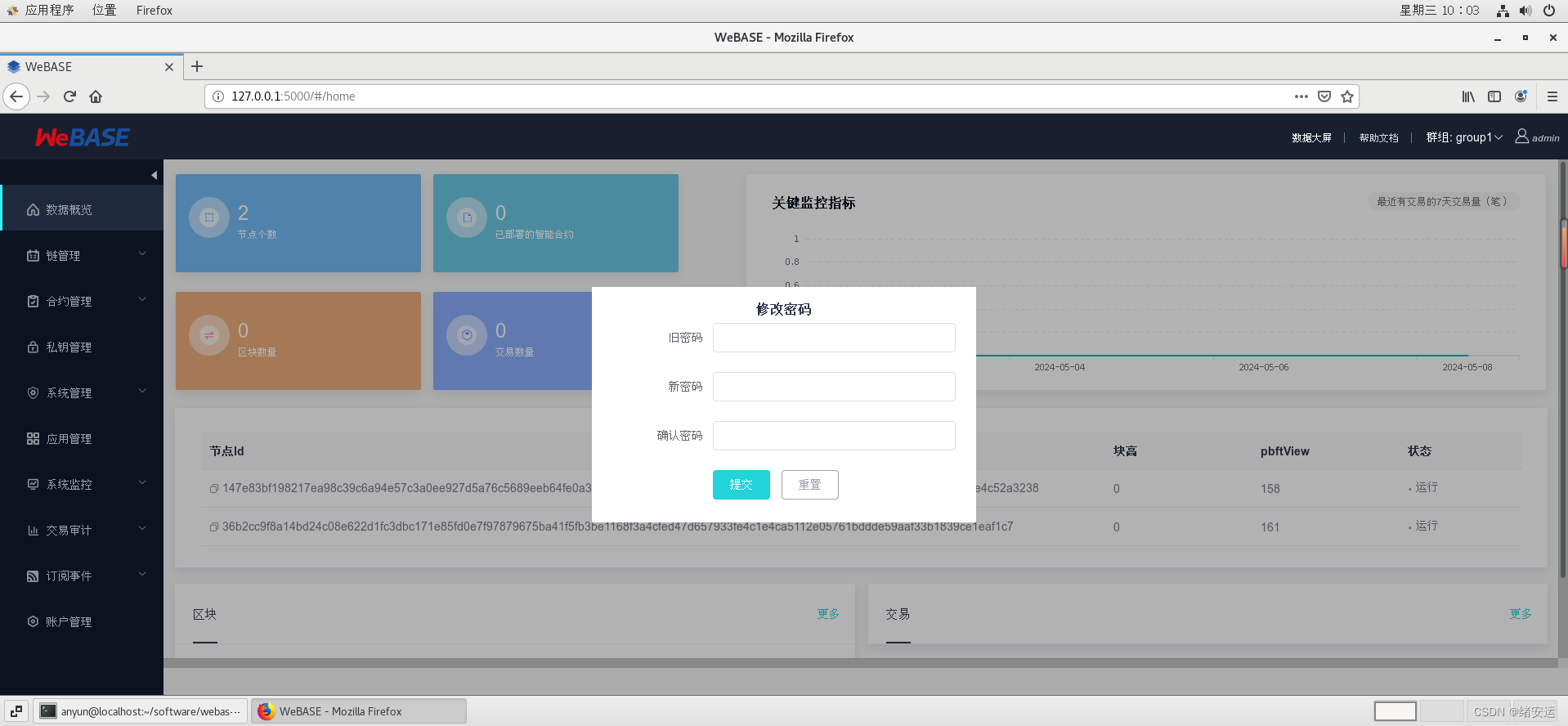Click the 系统管理 shield icon
The width and height of the screenshot is (1568, 726).
(33, 393)
